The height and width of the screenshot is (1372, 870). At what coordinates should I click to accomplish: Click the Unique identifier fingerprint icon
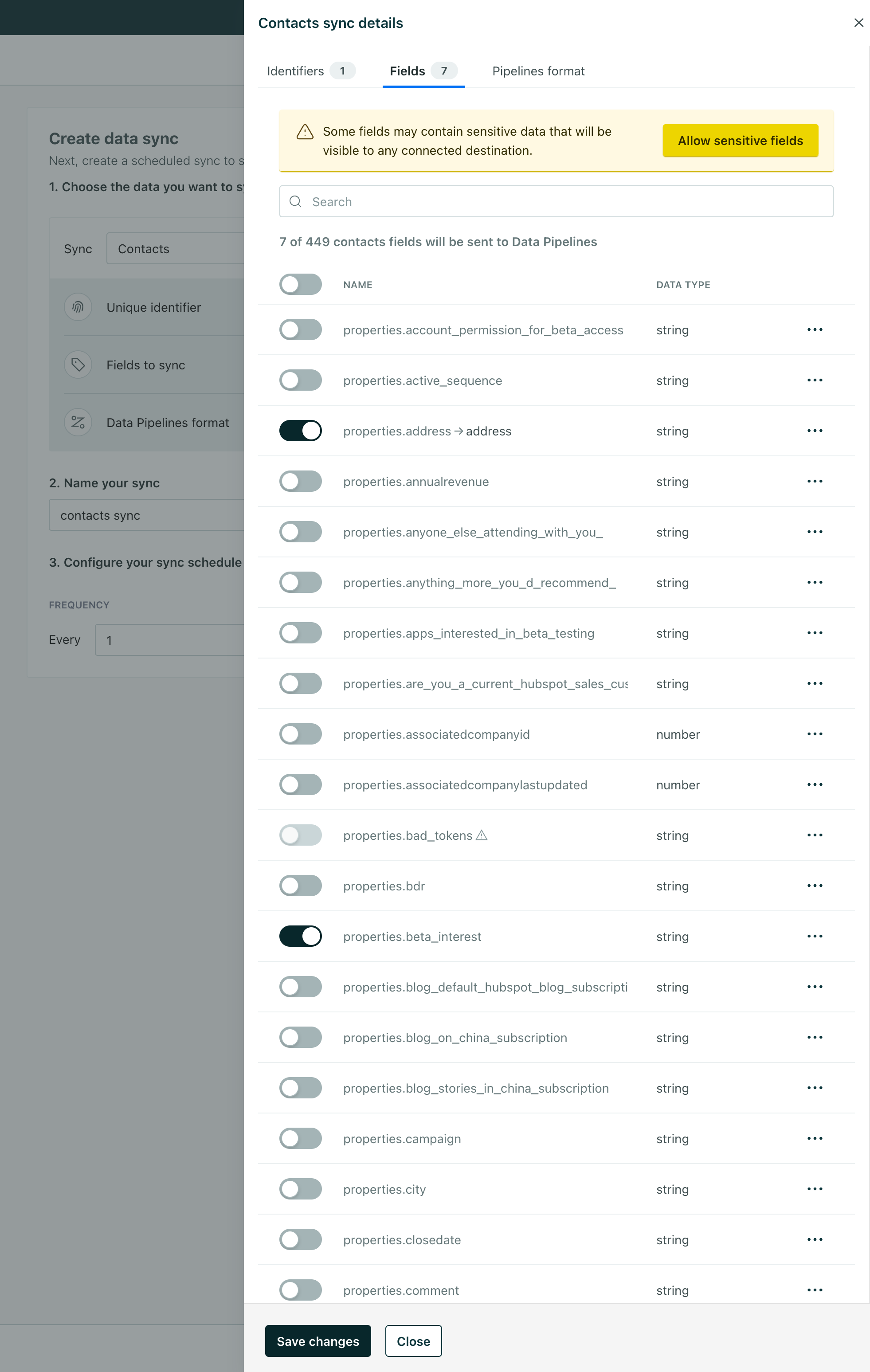click(x=78, y=306)
